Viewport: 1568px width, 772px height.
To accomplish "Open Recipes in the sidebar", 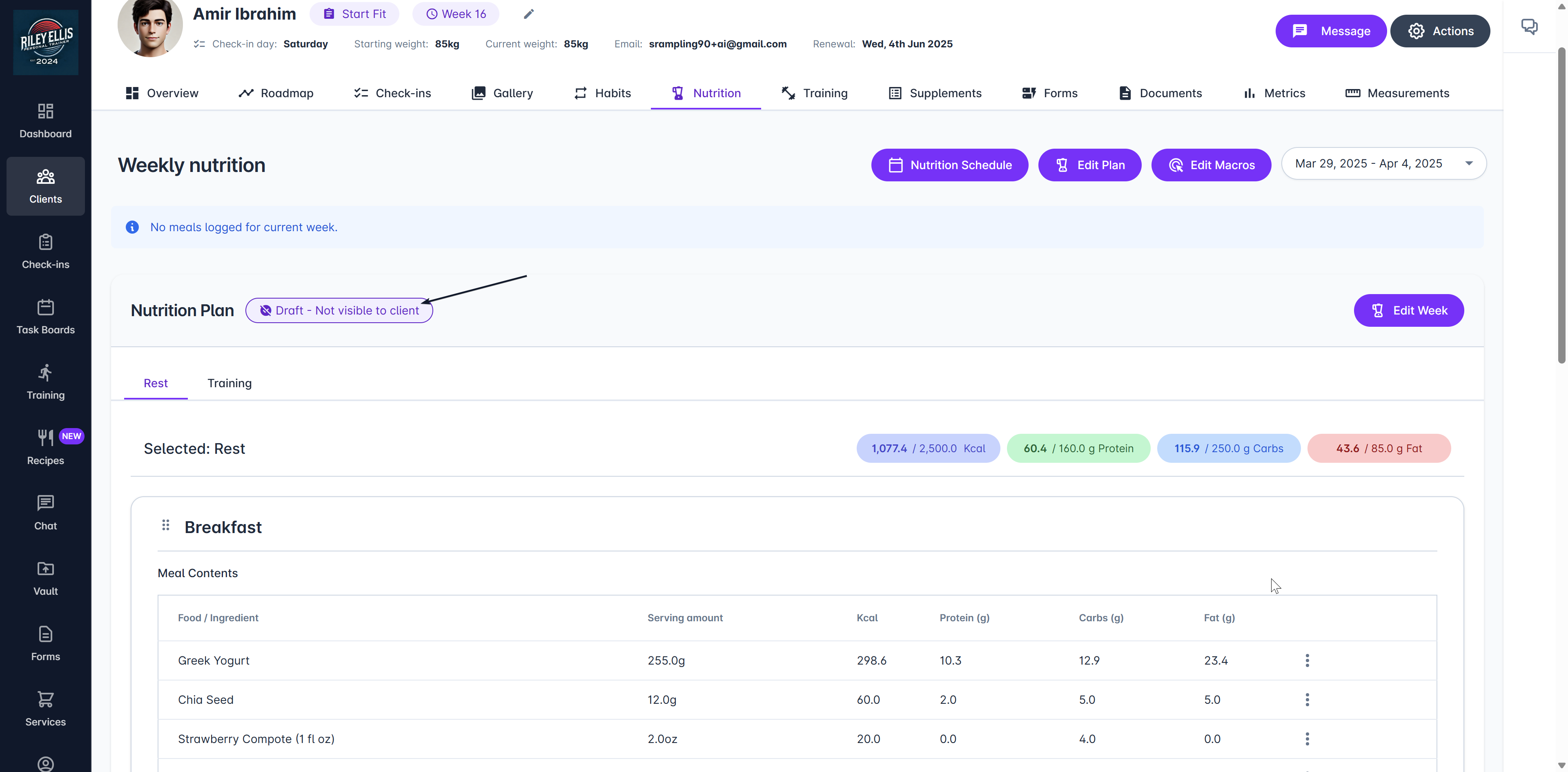I will point(45,448).
